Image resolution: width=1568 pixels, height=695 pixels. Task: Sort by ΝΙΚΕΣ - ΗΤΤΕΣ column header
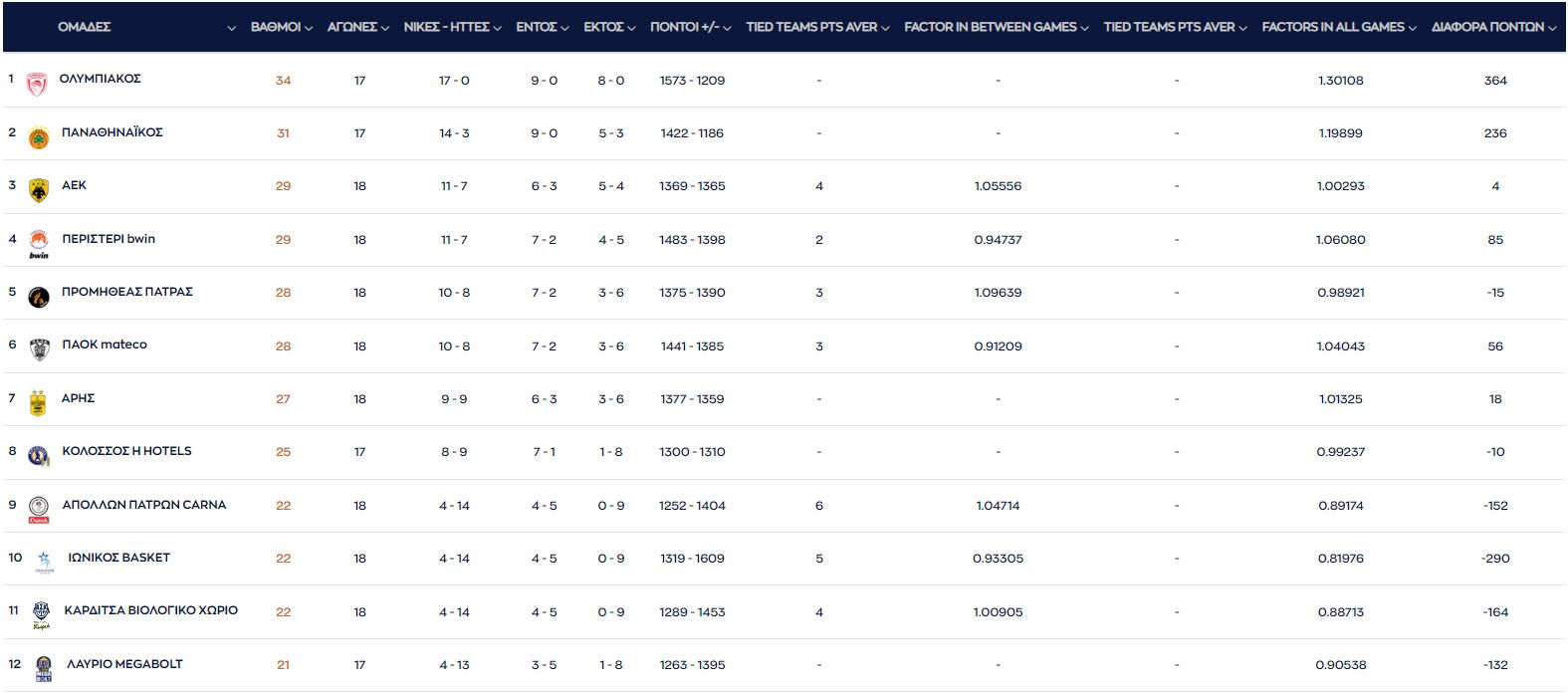(x=446, y=27)
